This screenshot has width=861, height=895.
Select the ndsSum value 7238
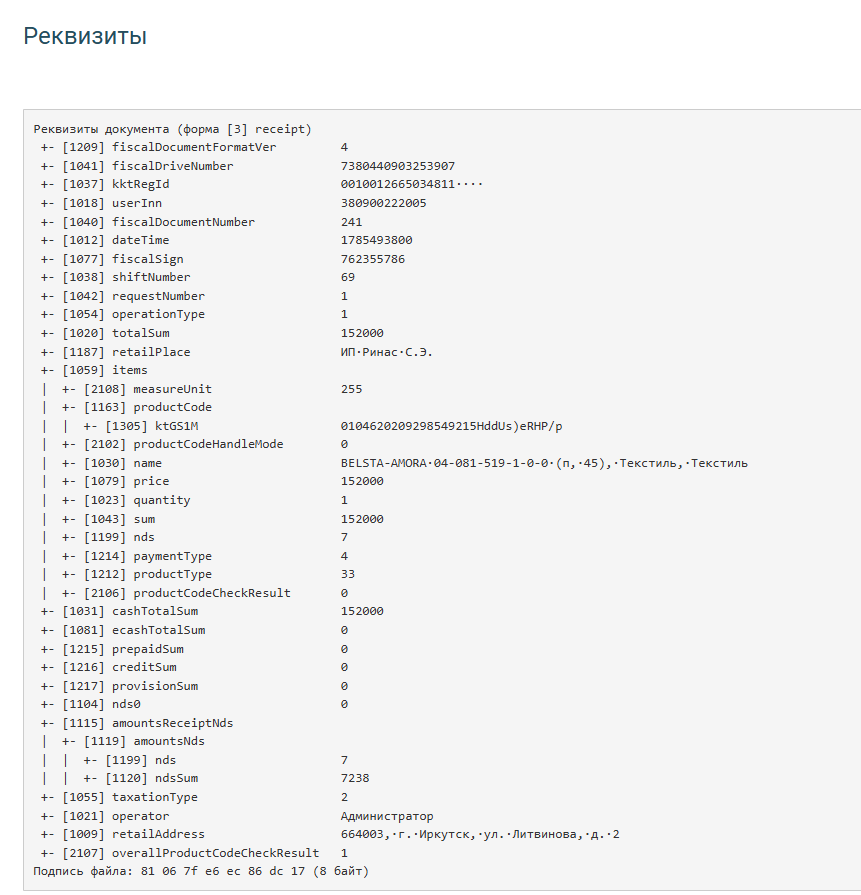[355, 779]
